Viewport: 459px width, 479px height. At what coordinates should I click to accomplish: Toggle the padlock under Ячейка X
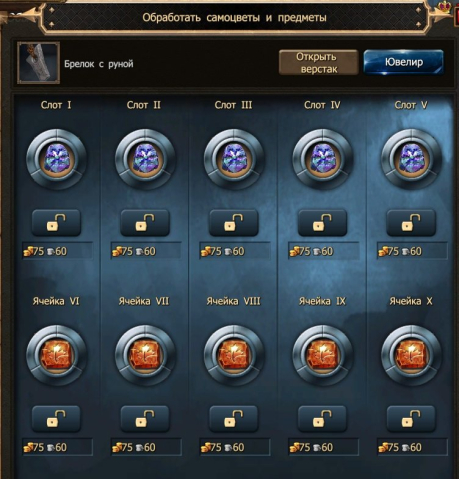pos(411,419)
